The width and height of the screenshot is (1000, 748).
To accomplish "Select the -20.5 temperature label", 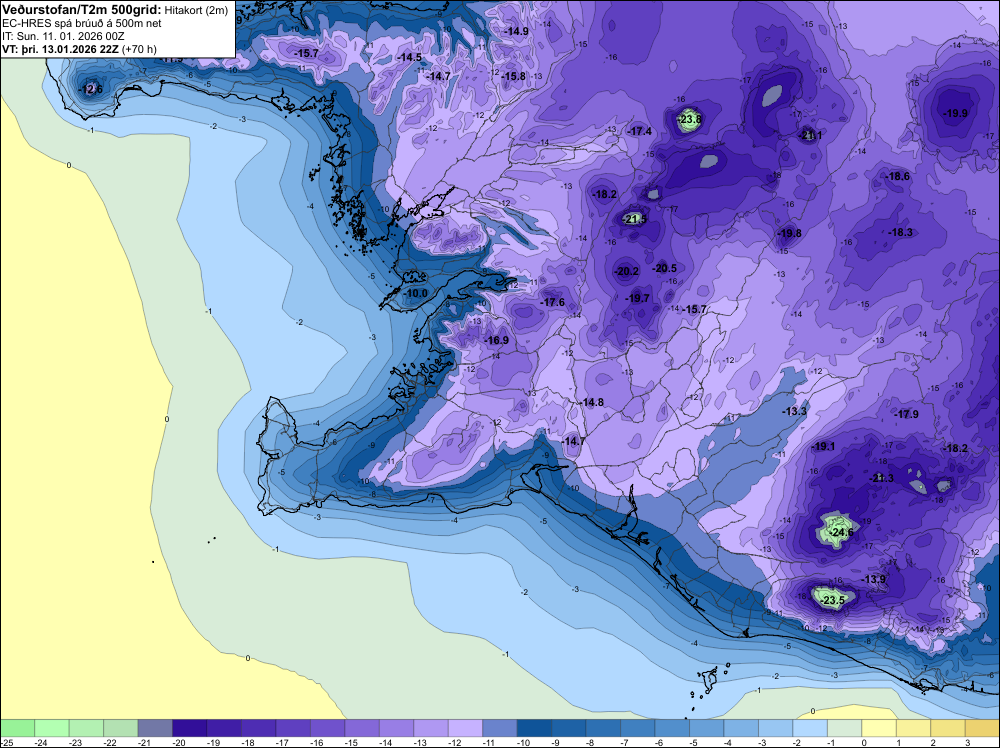I will pyautogui.click(x=664, y=268).
